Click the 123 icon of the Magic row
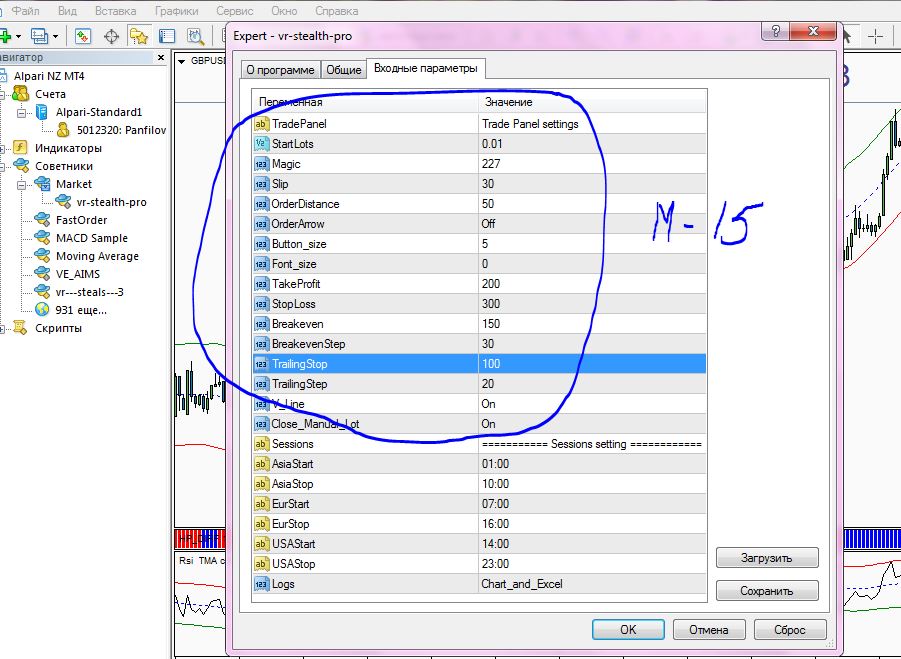Screen dimensions: 901x659 (261, 164)
